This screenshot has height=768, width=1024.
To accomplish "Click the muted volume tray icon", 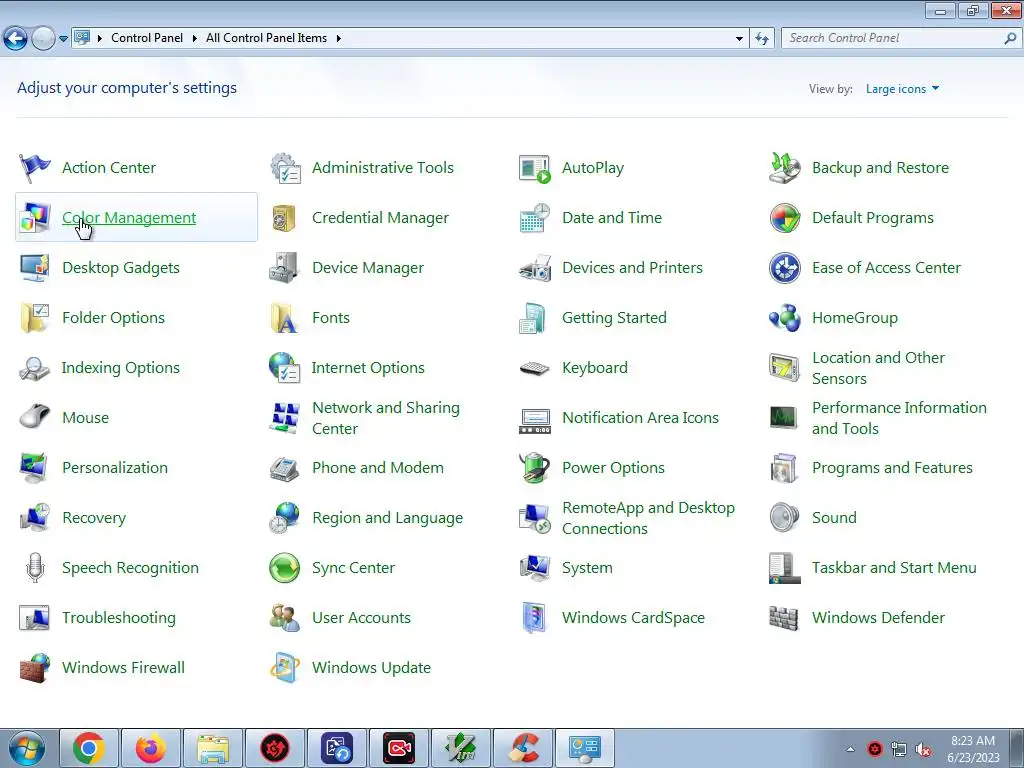I will 923,750.
